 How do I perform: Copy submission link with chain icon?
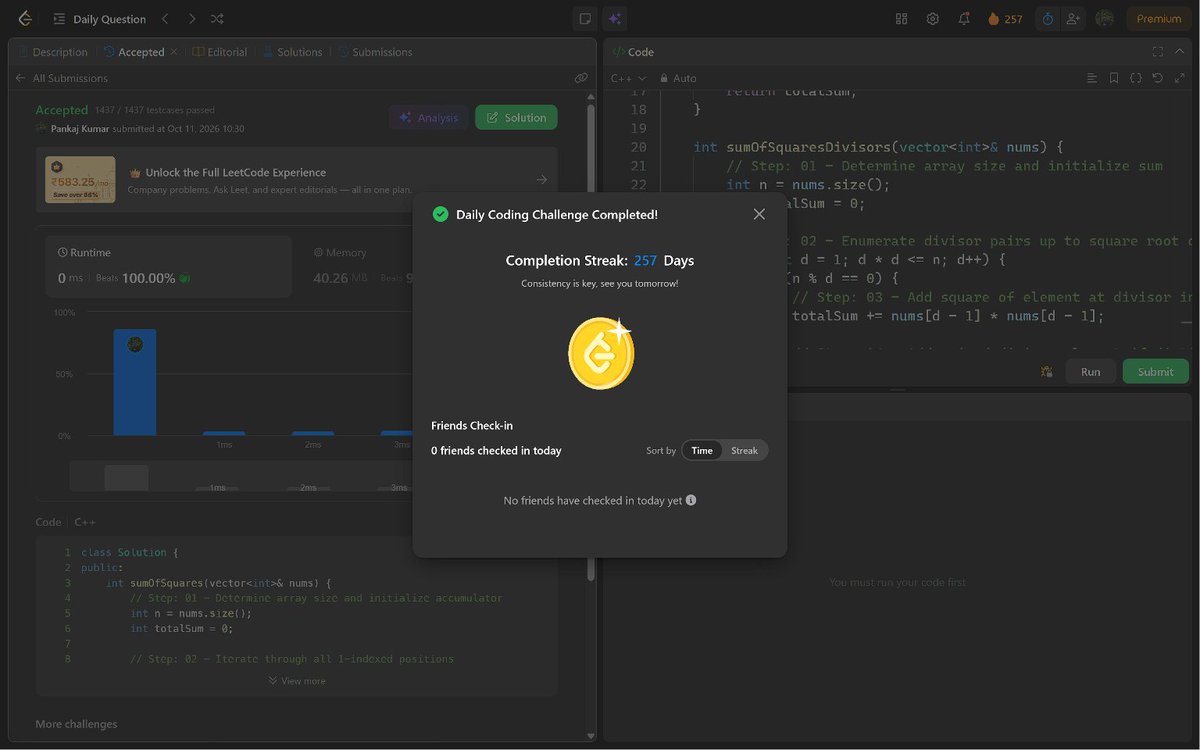pos(581,78)
